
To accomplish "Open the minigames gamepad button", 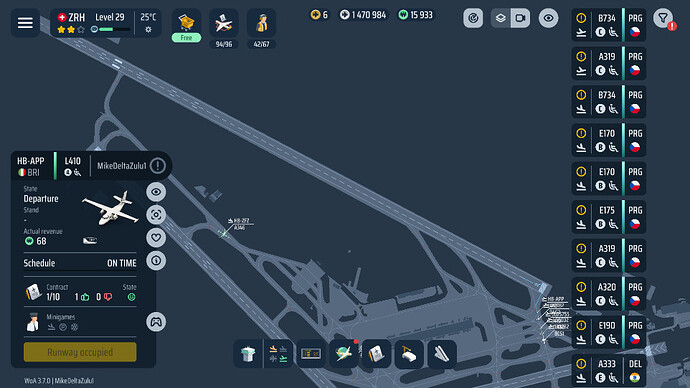I will 156,322.
